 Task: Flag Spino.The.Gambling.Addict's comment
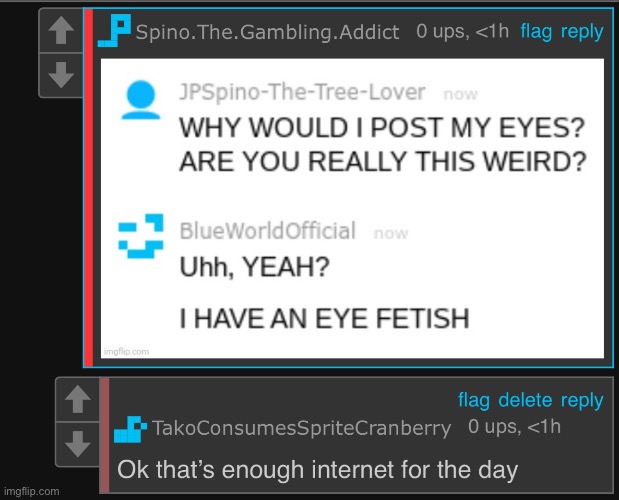536,31
